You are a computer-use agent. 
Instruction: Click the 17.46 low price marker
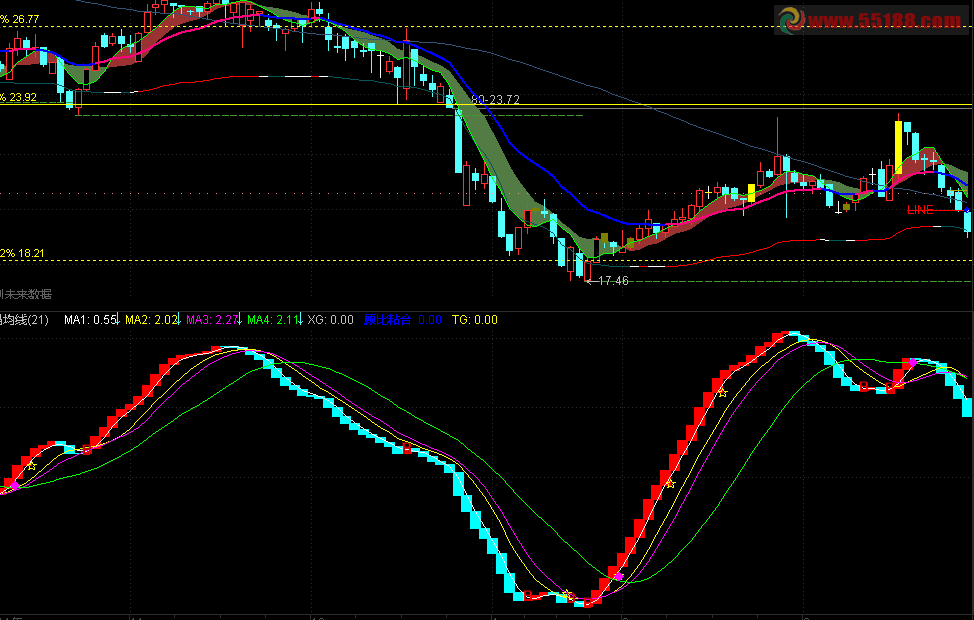612,281
